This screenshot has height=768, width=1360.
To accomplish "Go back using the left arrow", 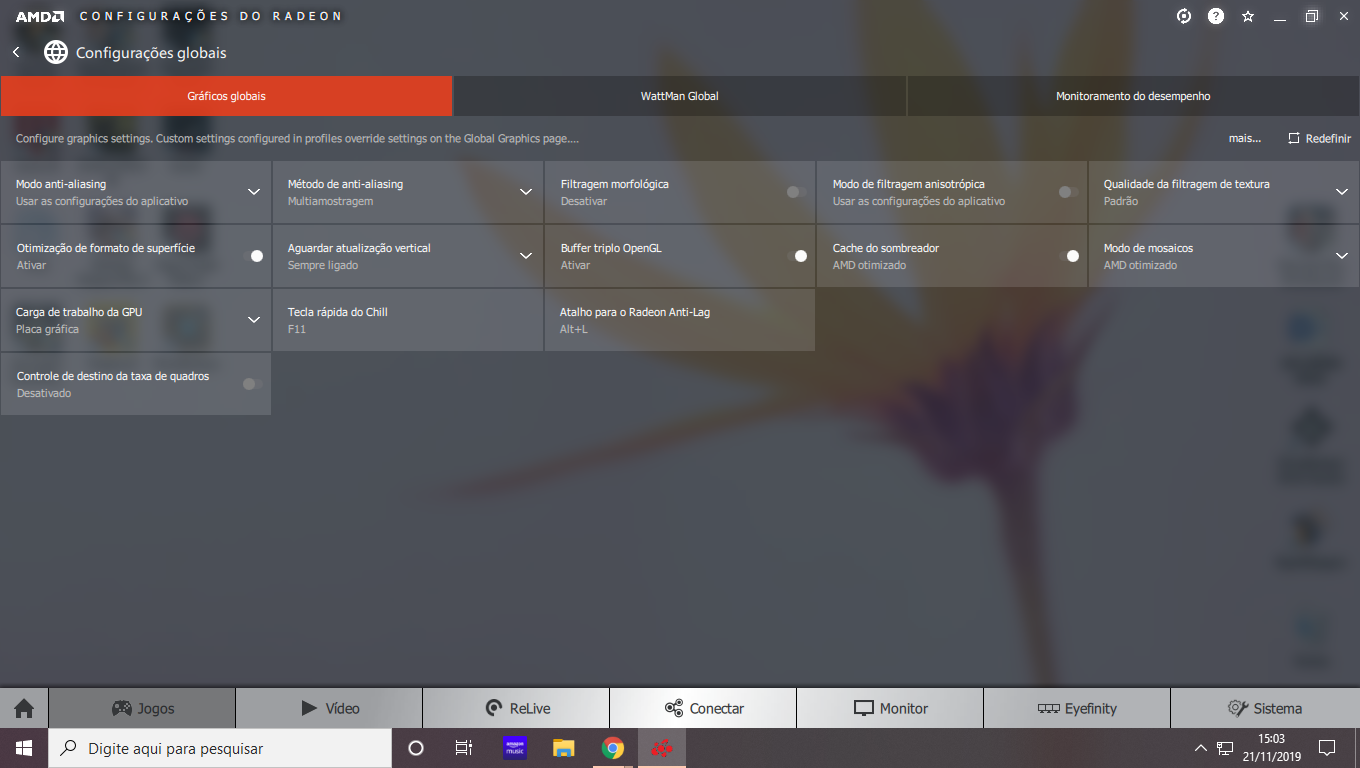I will click(16, 52).
